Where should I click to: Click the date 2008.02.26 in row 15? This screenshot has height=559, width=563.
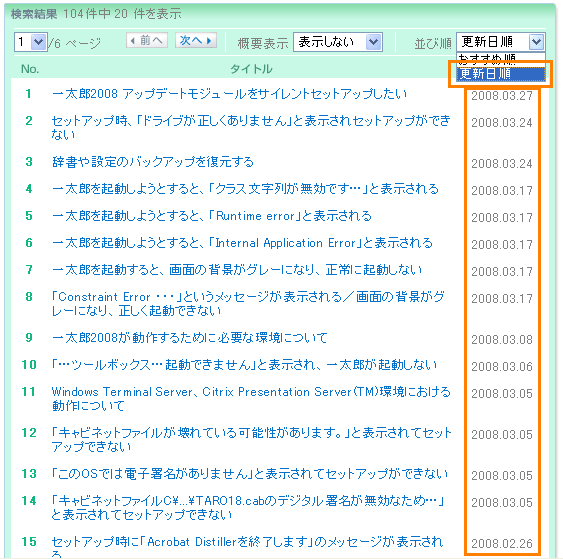click(x=502, y=544)
